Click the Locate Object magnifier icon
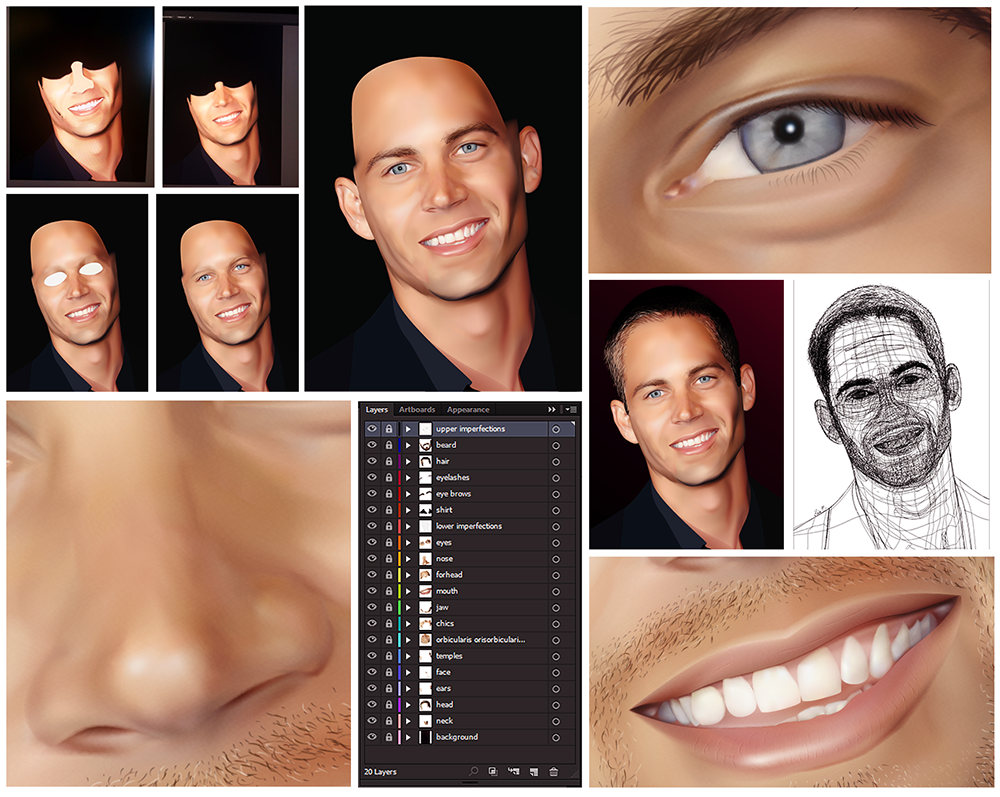This screenshot has height=797, width=1000. click(x=473, y=771)
